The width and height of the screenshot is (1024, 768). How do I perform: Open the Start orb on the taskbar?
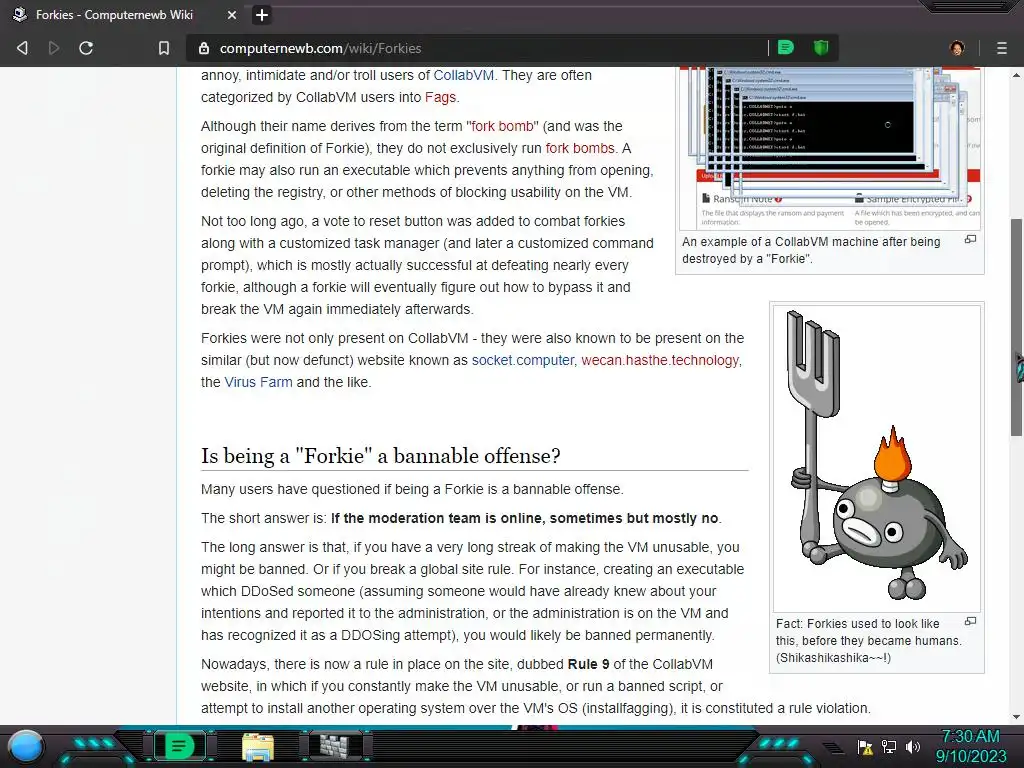26,746
